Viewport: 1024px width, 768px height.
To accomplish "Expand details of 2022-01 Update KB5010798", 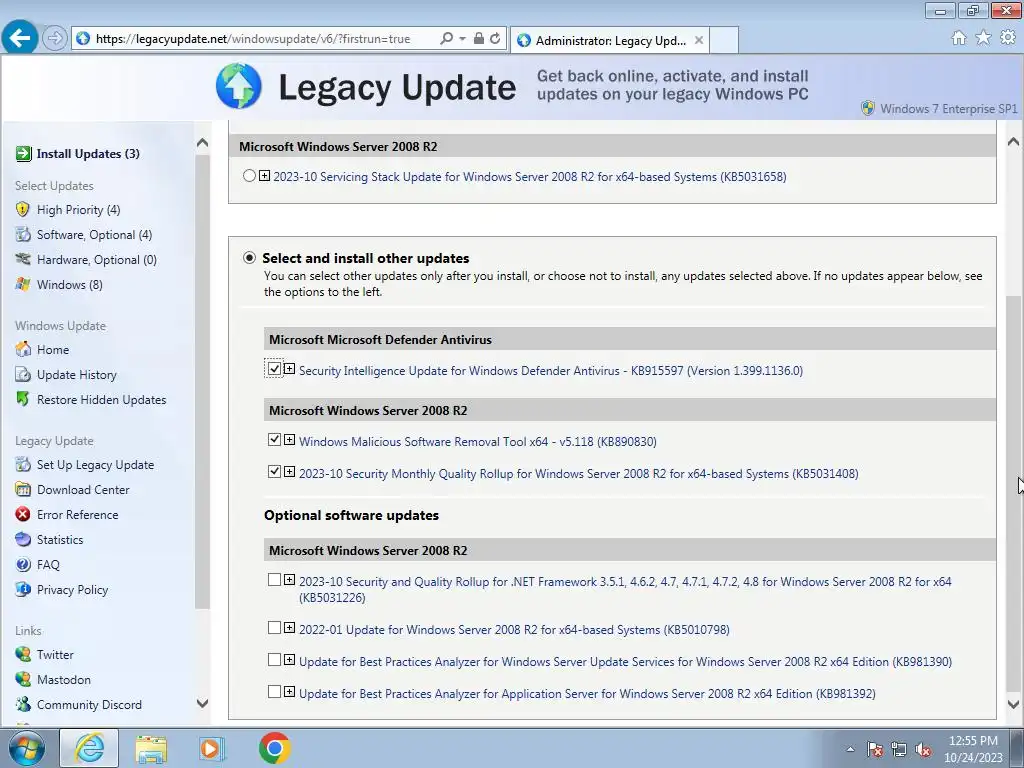I will (289, 628).
